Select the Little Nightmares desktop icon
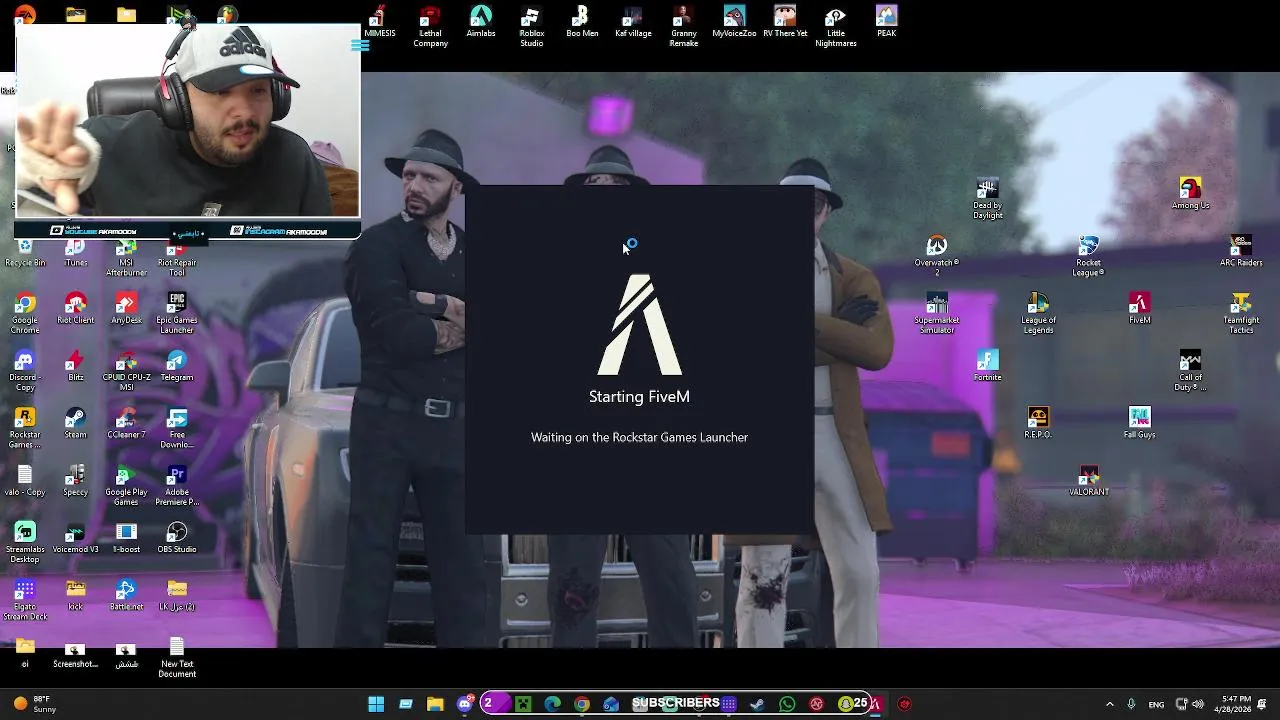 point(836,27)
